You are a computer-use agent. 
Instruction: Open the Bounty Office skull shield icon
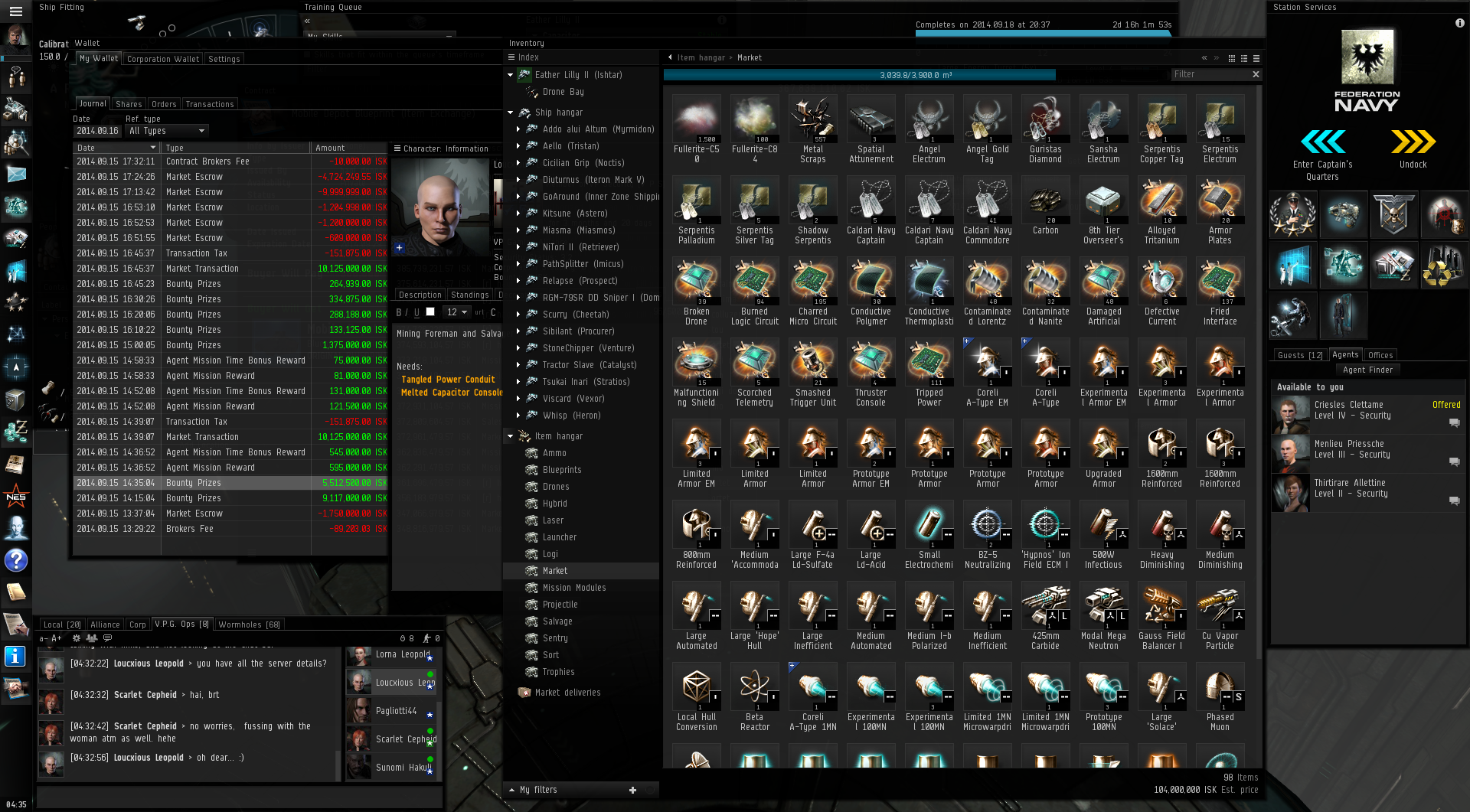coord(1393,215)
